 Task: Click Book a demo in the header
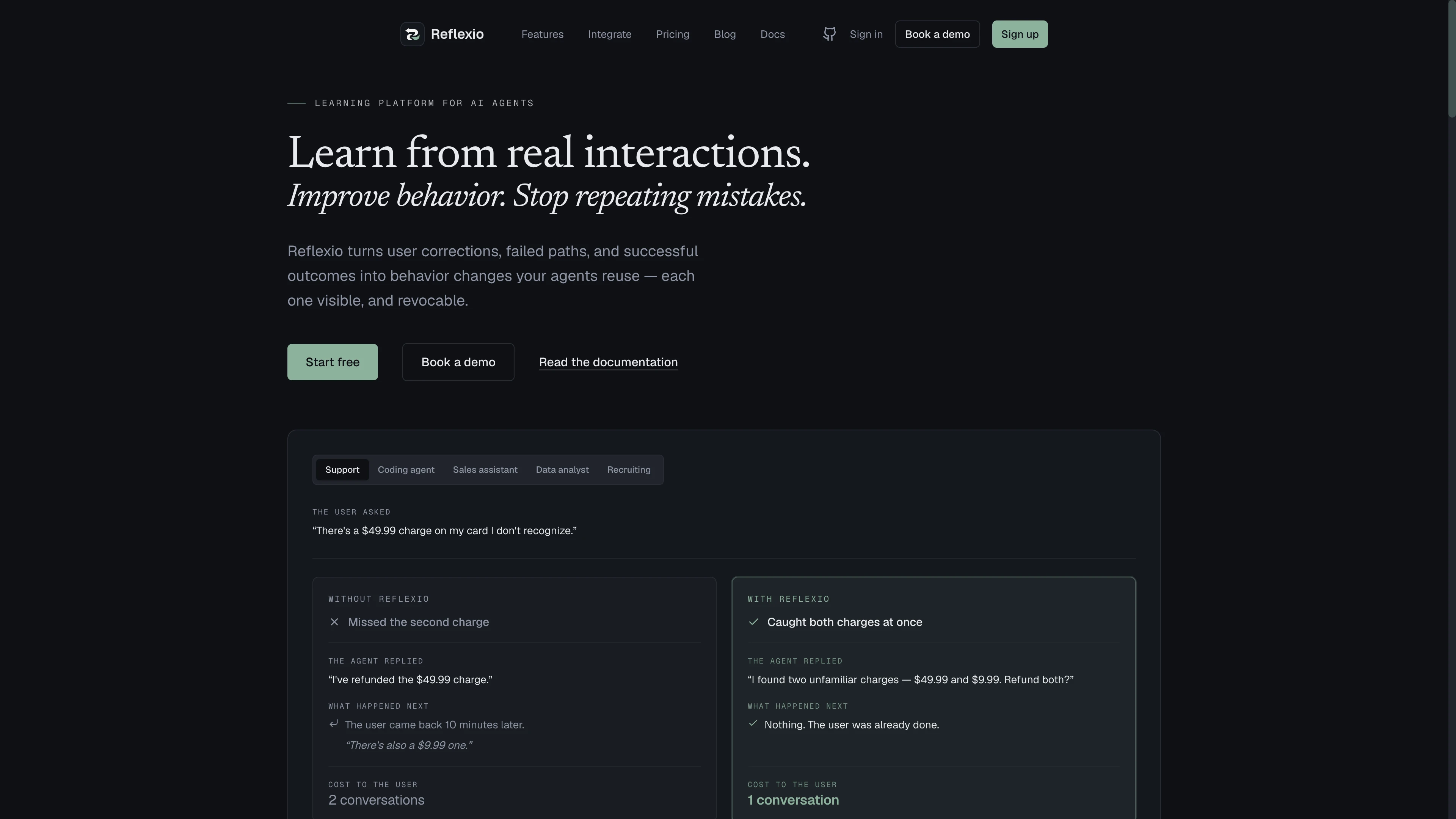click(938, 35)
